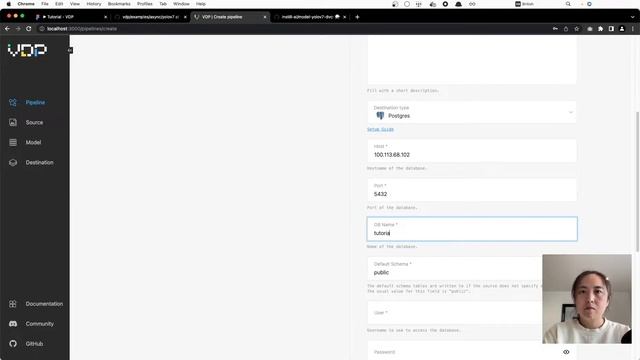Open the Destination page icon
640x360 pixels.
click(13, 162)
